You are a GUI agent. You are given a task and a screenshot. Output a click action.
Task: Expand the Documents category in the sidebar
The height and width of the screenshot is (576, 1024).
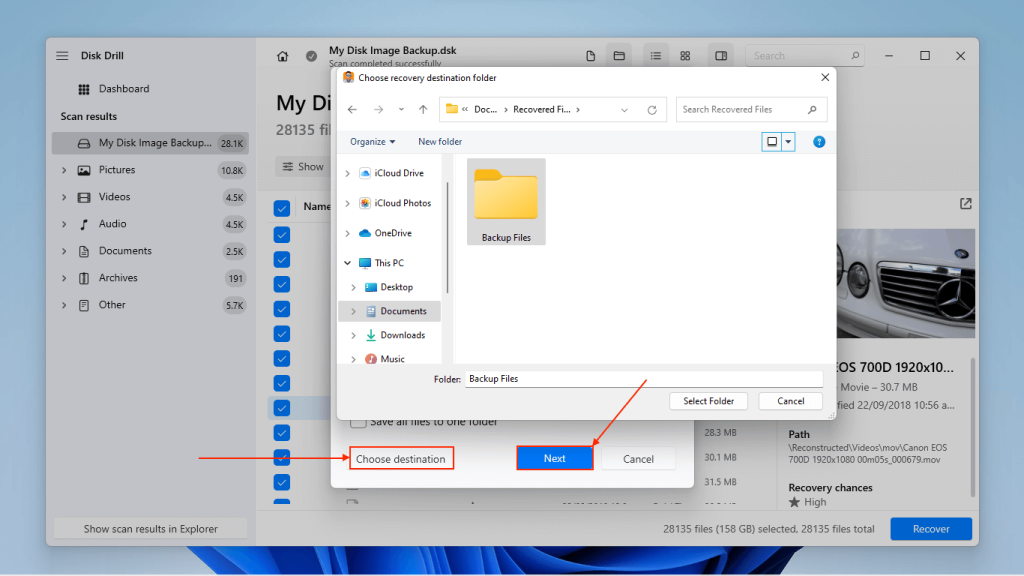tap(65, 250)
